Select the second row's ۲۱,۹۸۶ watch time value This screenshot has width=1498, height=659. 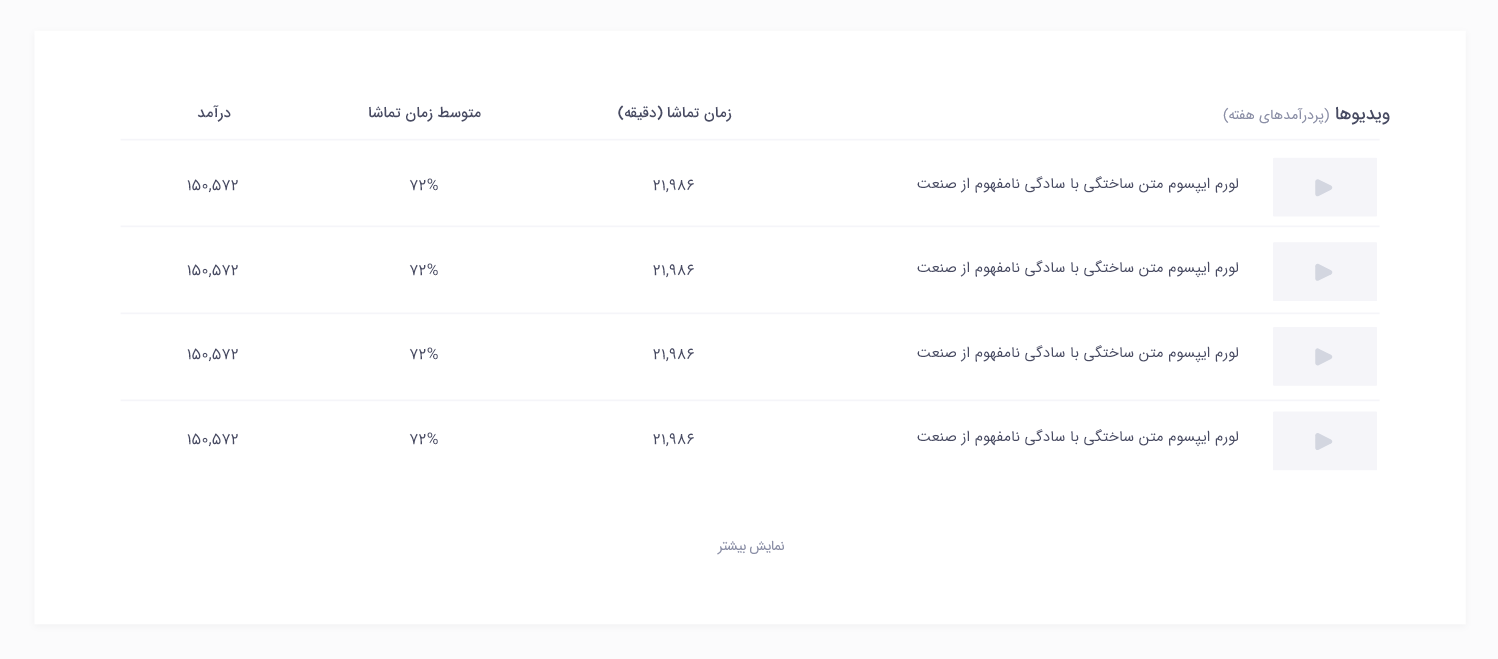pos(674,270)
